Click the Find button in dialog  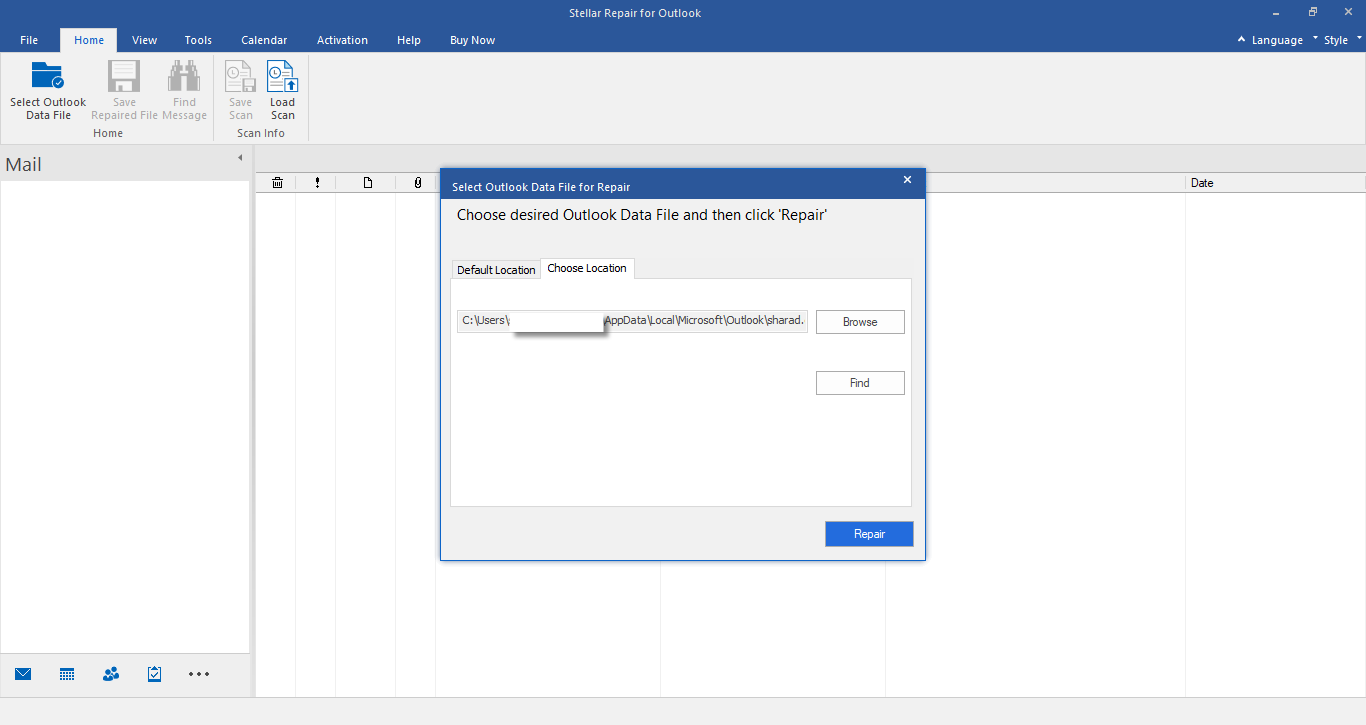tap(860, 383)
